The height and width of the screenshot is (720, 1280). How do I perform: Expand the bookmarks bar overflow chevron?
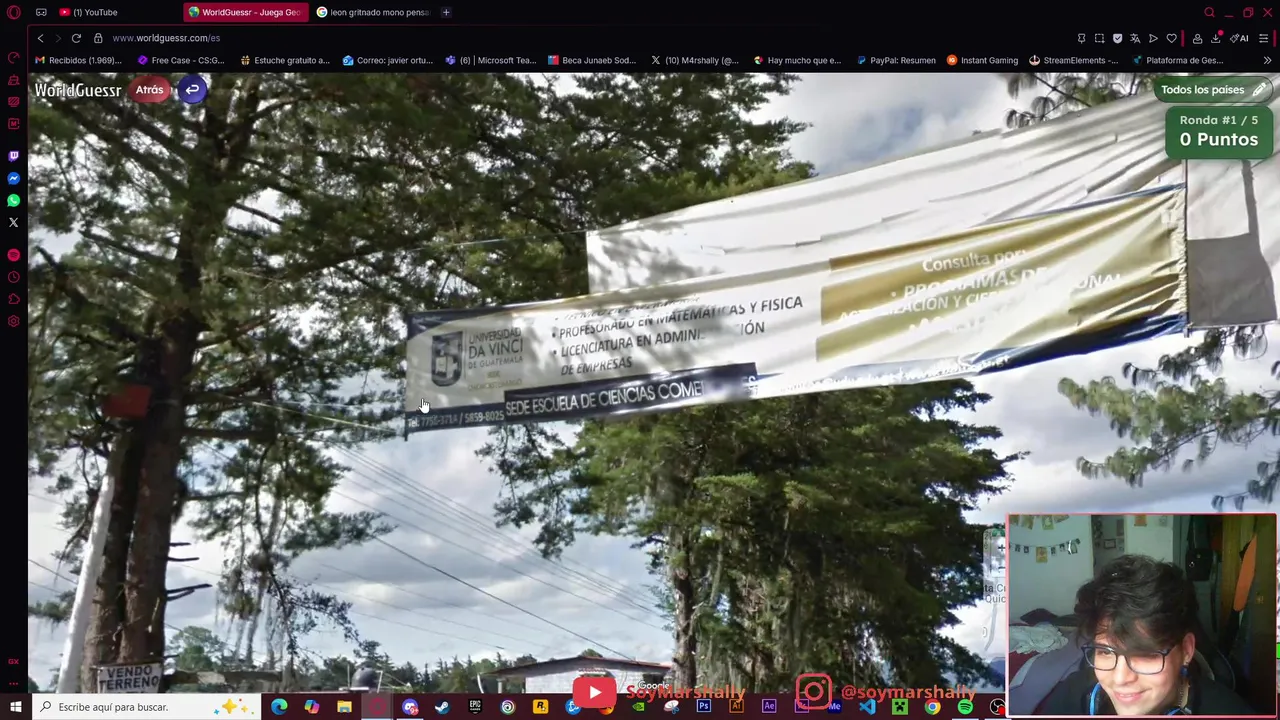tap(1267, 60)
